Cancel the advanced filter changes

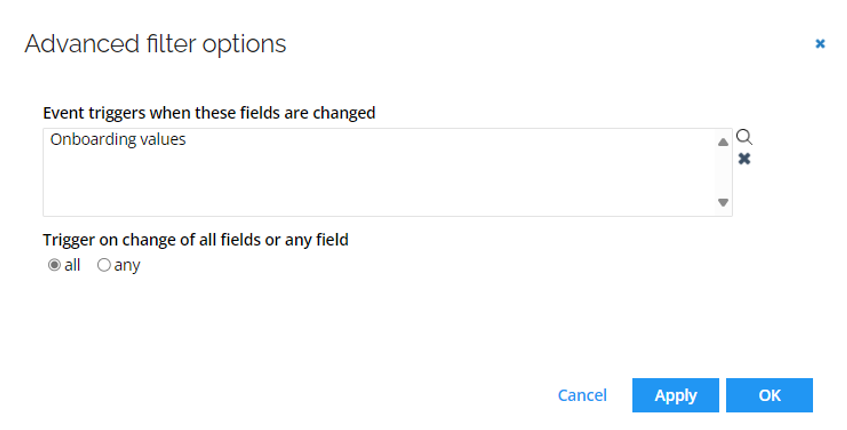582,395
